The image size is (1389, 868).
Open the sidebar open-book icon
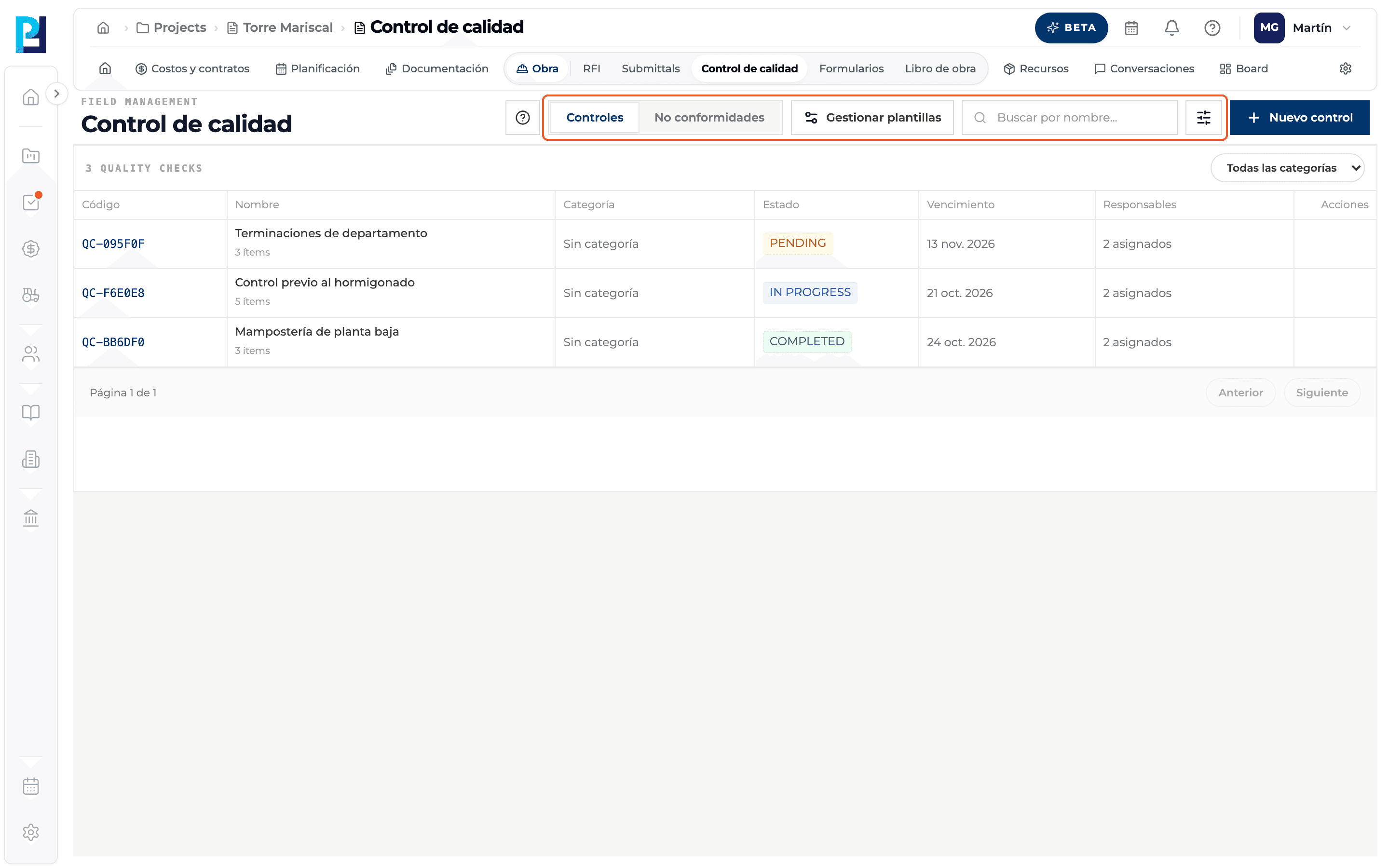(x=30, y=413)
